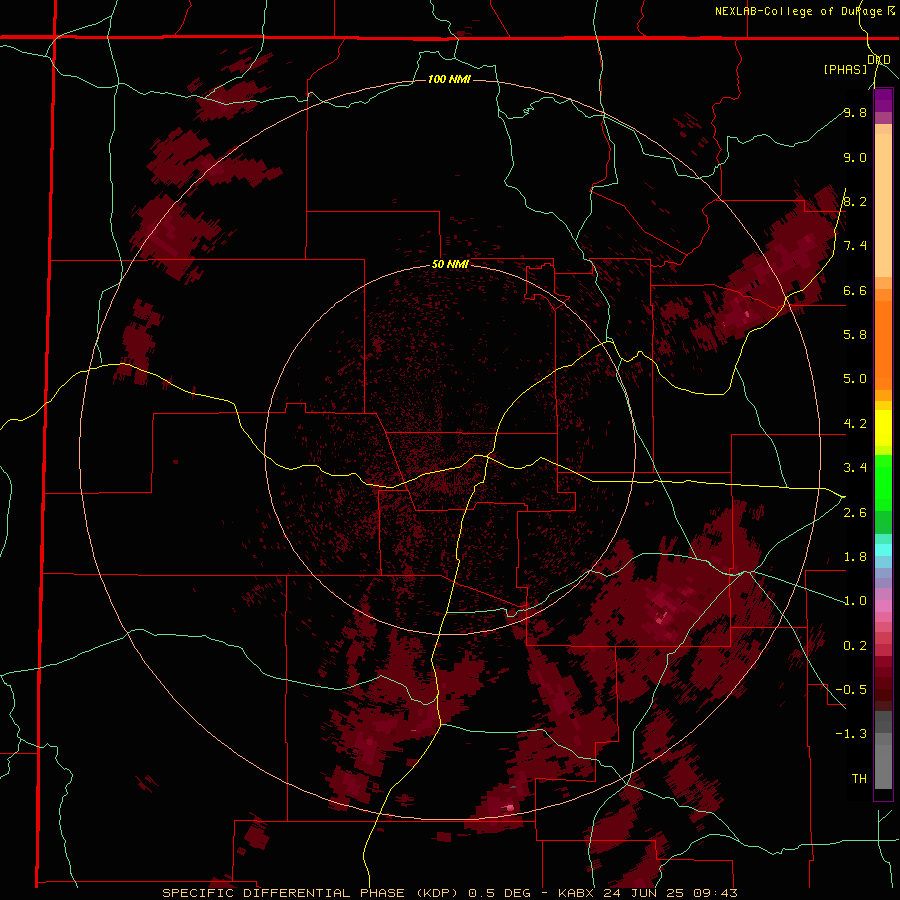Click the 100 NMI range ring label
The image size is (900, 900).
[449, 79]
